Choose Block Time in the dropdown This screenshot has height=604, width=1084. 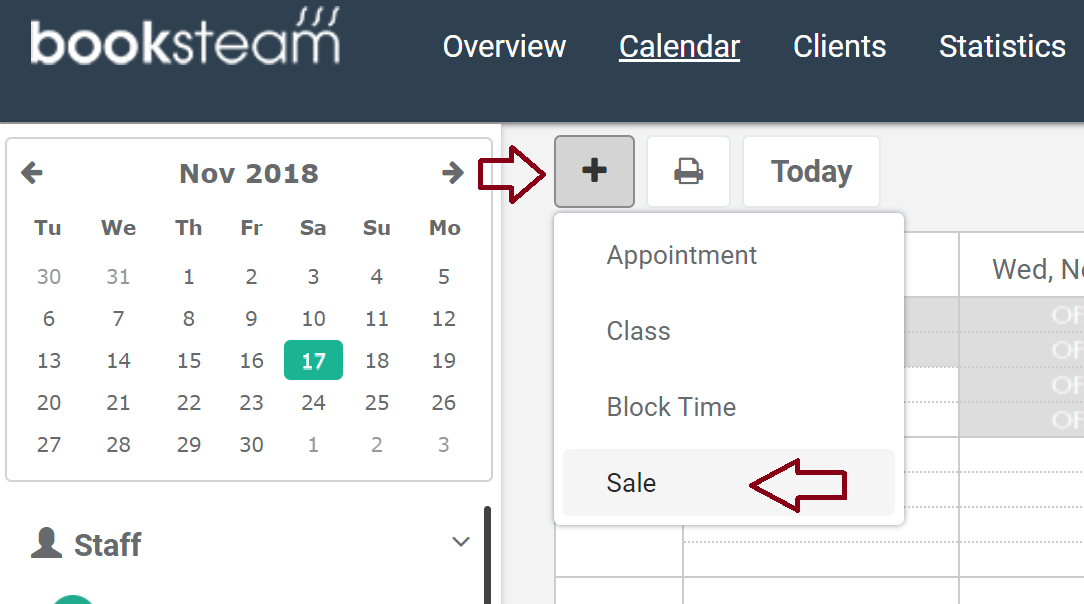click(671, 407)
